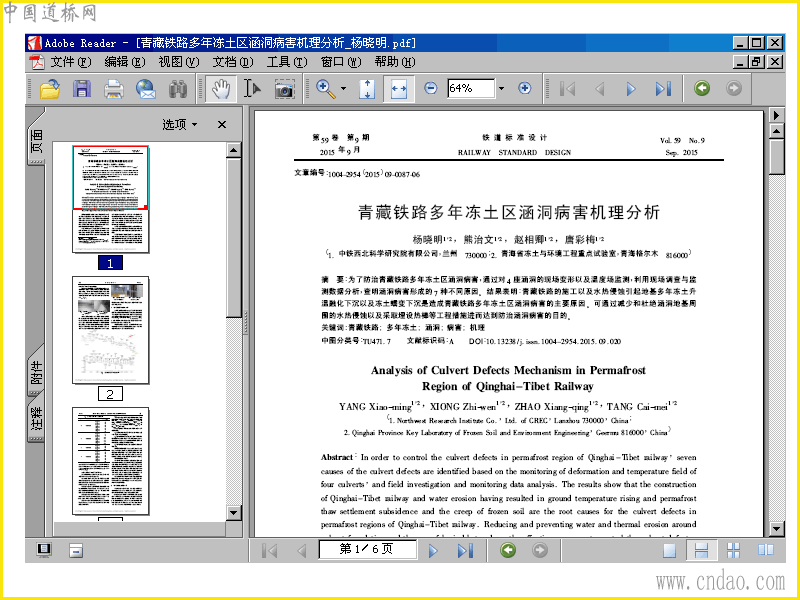The width and height of the screenshot is (800, 600).
Task: Go to previous page in top toolbar
Action: coord(600,89)
